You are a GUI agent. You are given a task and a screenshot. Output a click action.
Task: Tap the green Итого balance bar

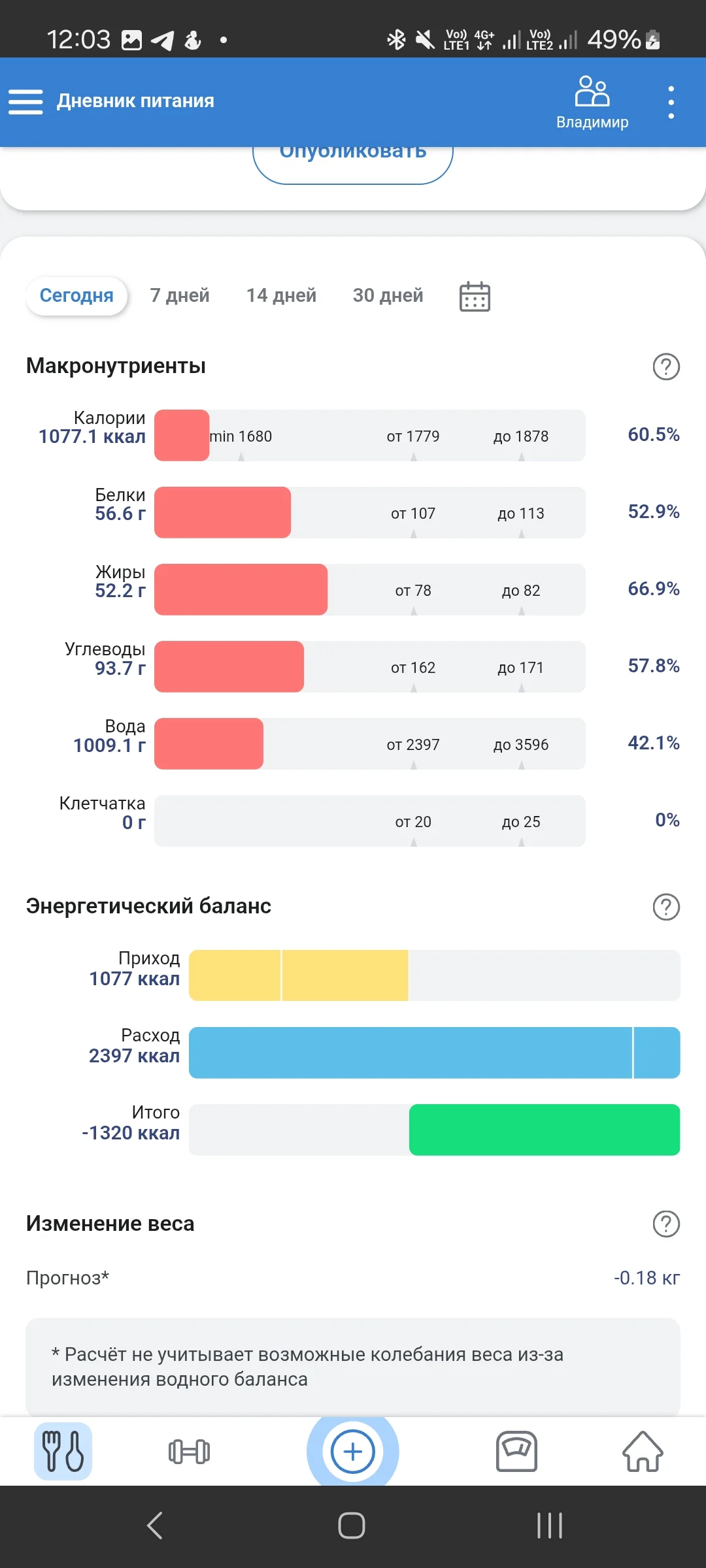tap(544, 1130)
